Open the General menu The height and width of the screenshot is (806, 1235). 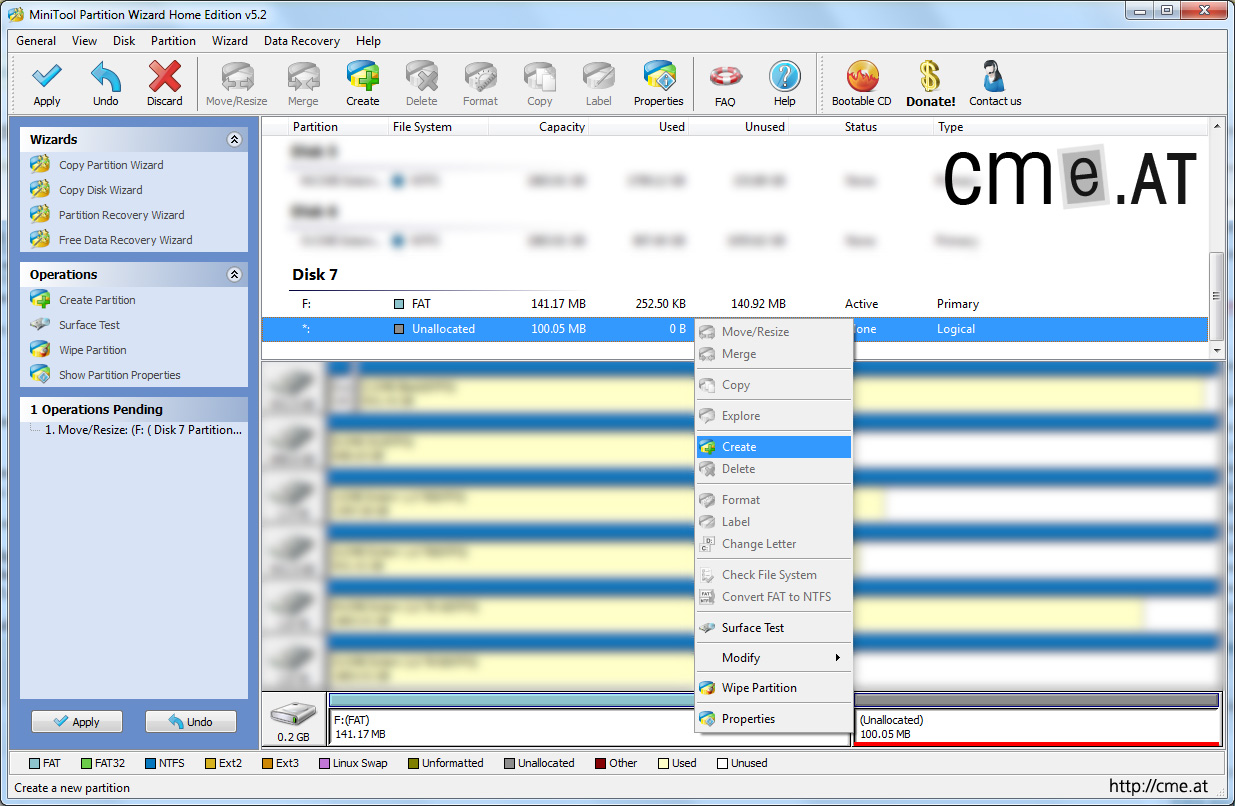[36, 41]
